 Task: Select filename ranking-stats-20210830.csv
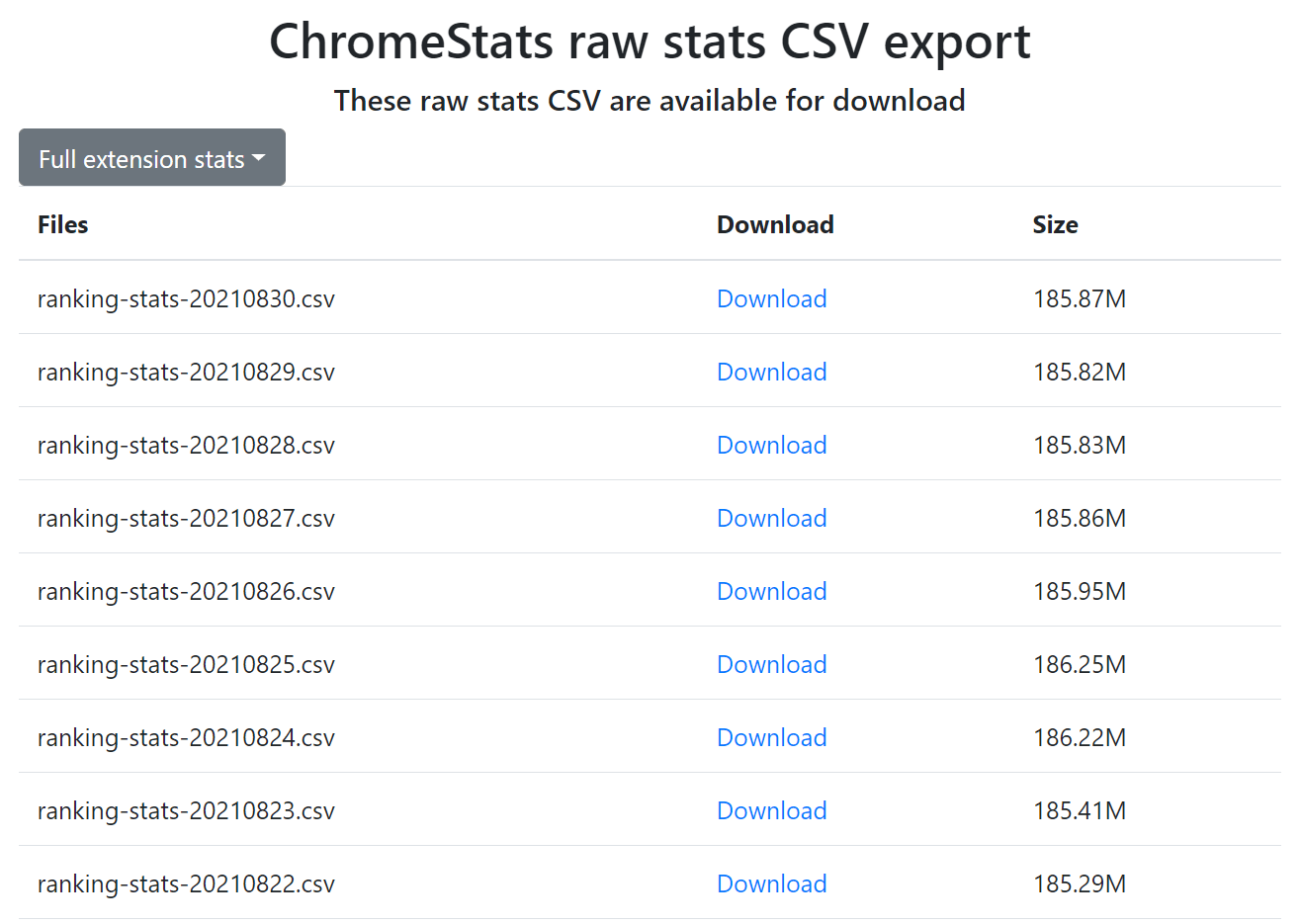186,298
